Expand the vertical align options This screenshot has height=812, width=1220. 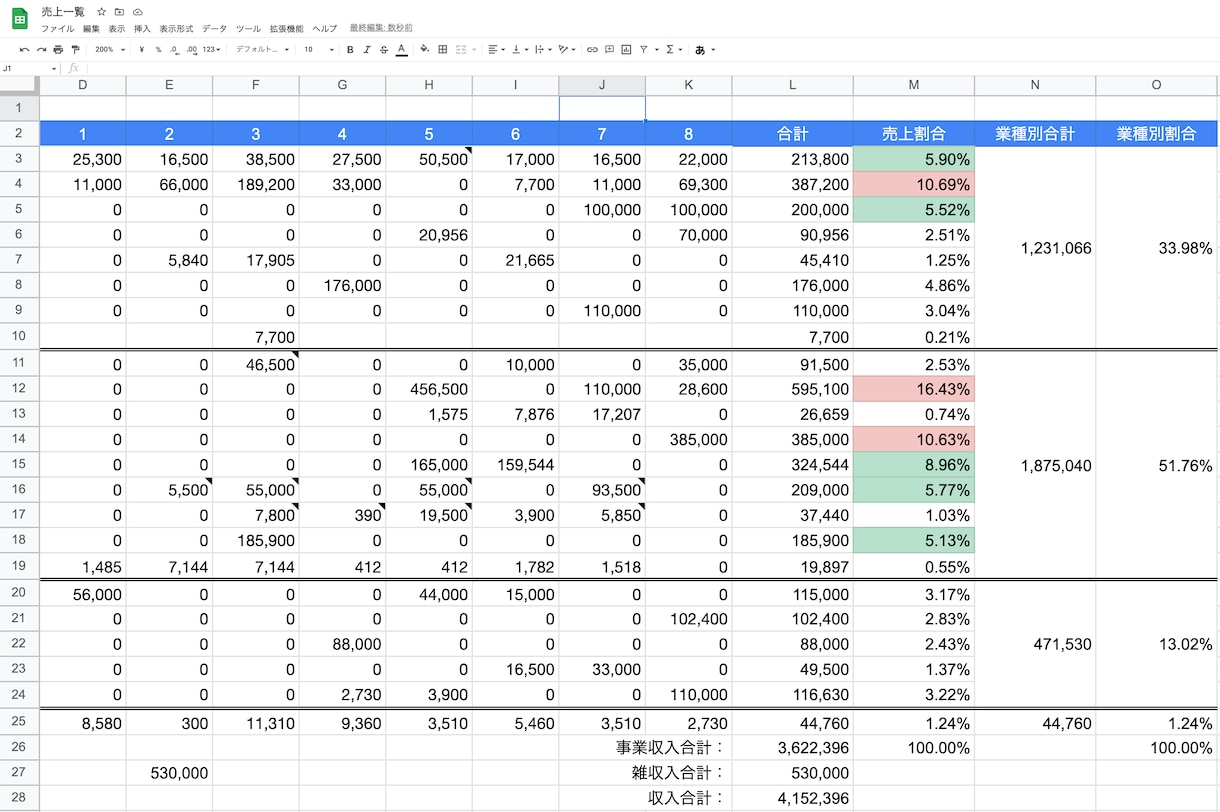[x=520, y=49]
